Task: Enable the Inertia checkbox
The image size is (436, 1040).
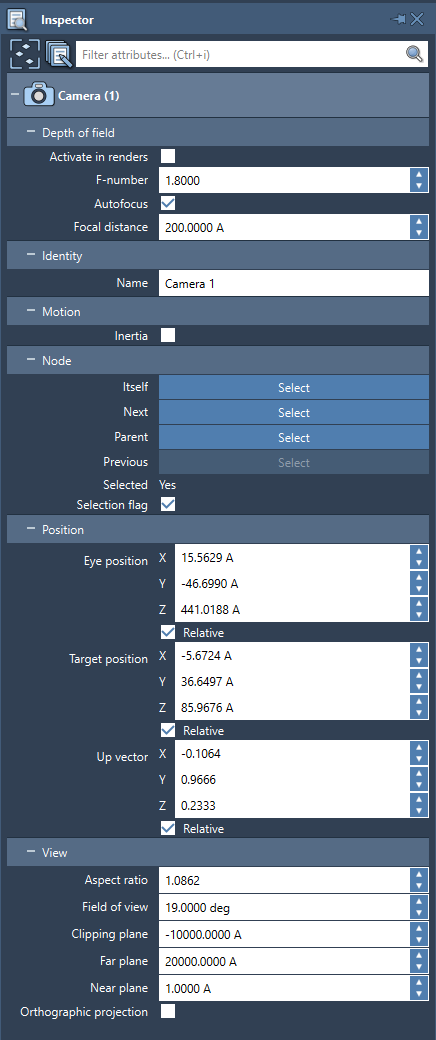Action: pos(168,336)
